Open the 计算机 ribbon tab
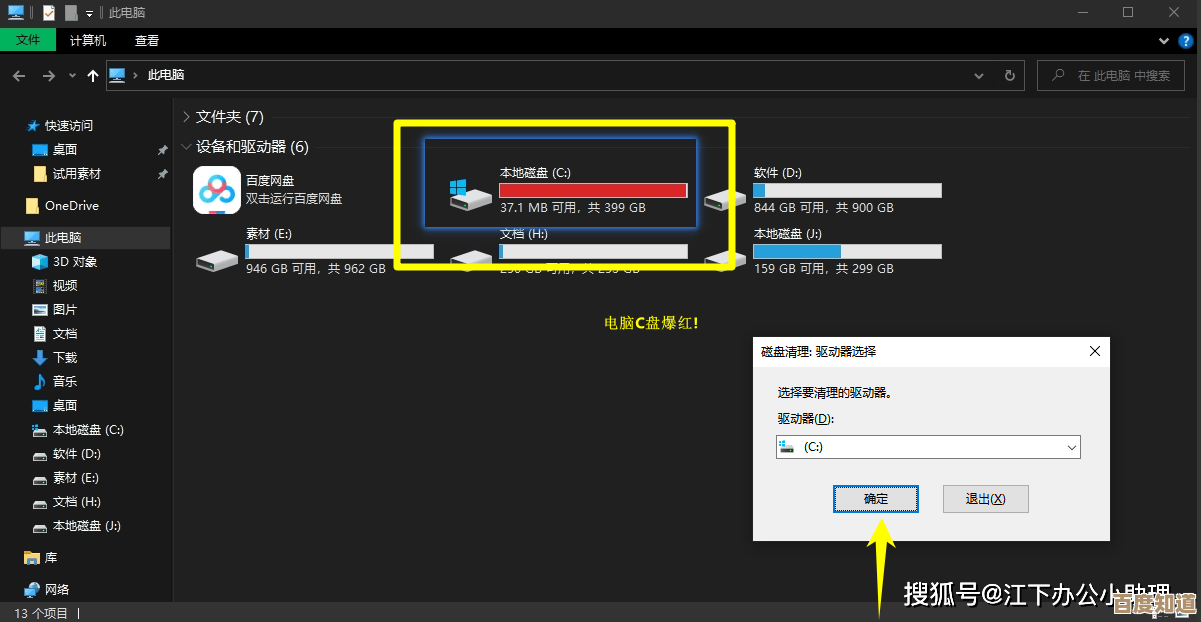 88,41
